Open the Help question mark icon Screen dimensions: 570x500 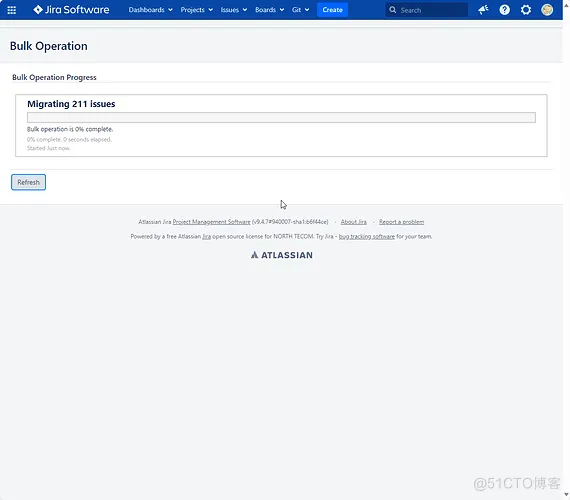point(505,10)
